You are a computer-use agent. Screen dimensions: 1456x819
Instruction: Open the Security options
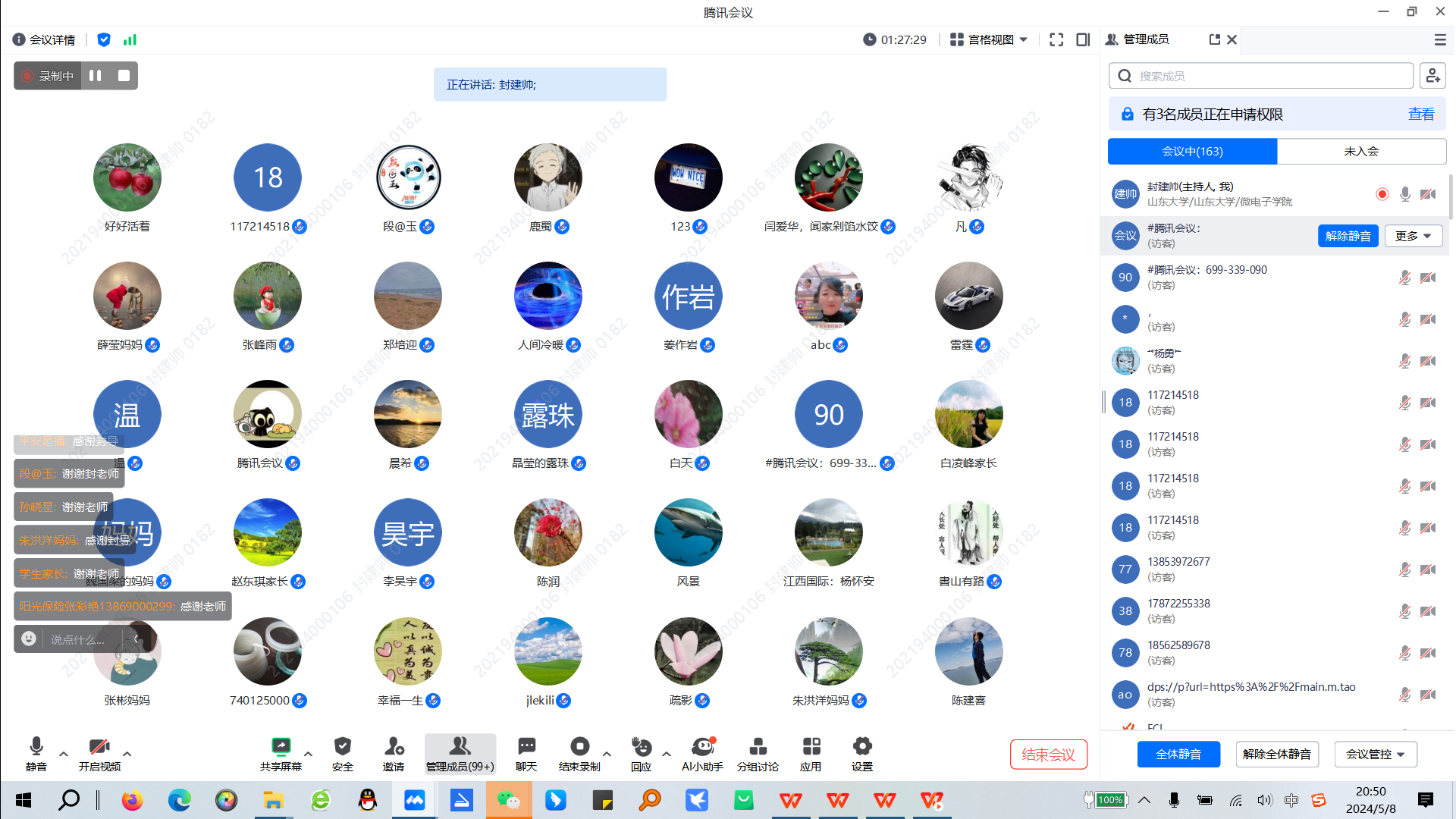point(343,754)
